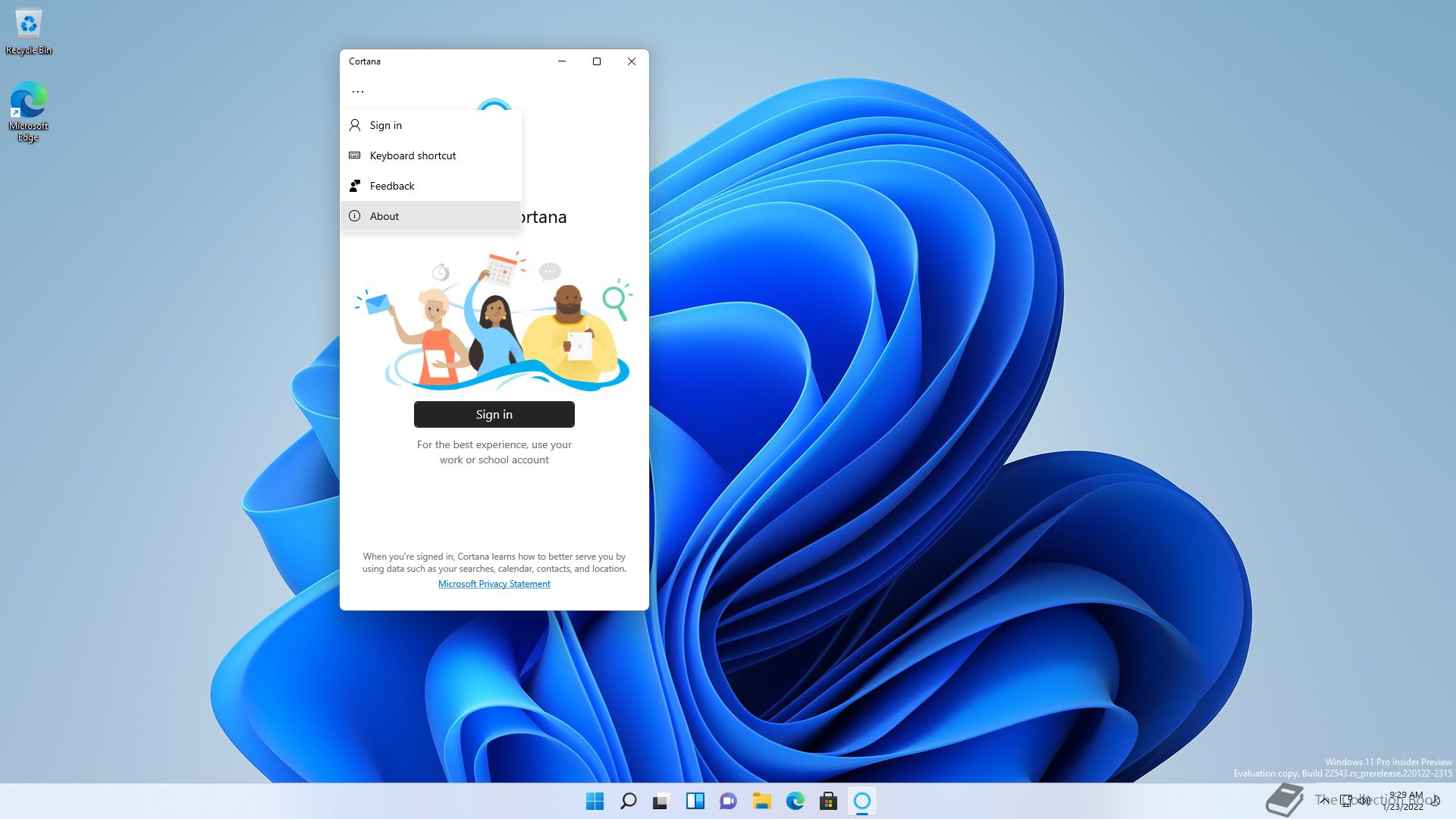Open the Cortana three-dots menu button
The height and width of the screenshot is (819, 1456).
[x=358, y=92]
